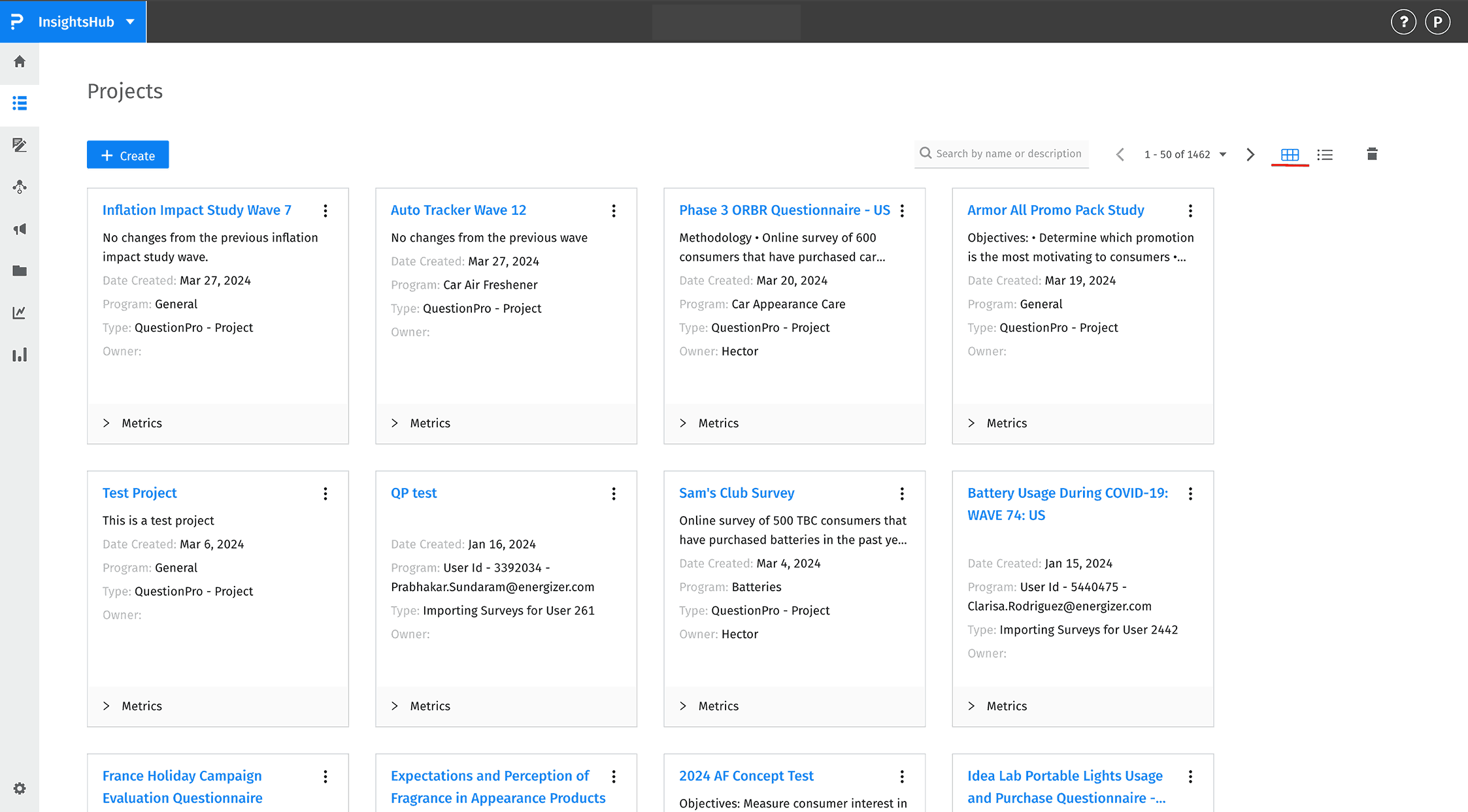Click the search by name or description field

coord(1008,154)
